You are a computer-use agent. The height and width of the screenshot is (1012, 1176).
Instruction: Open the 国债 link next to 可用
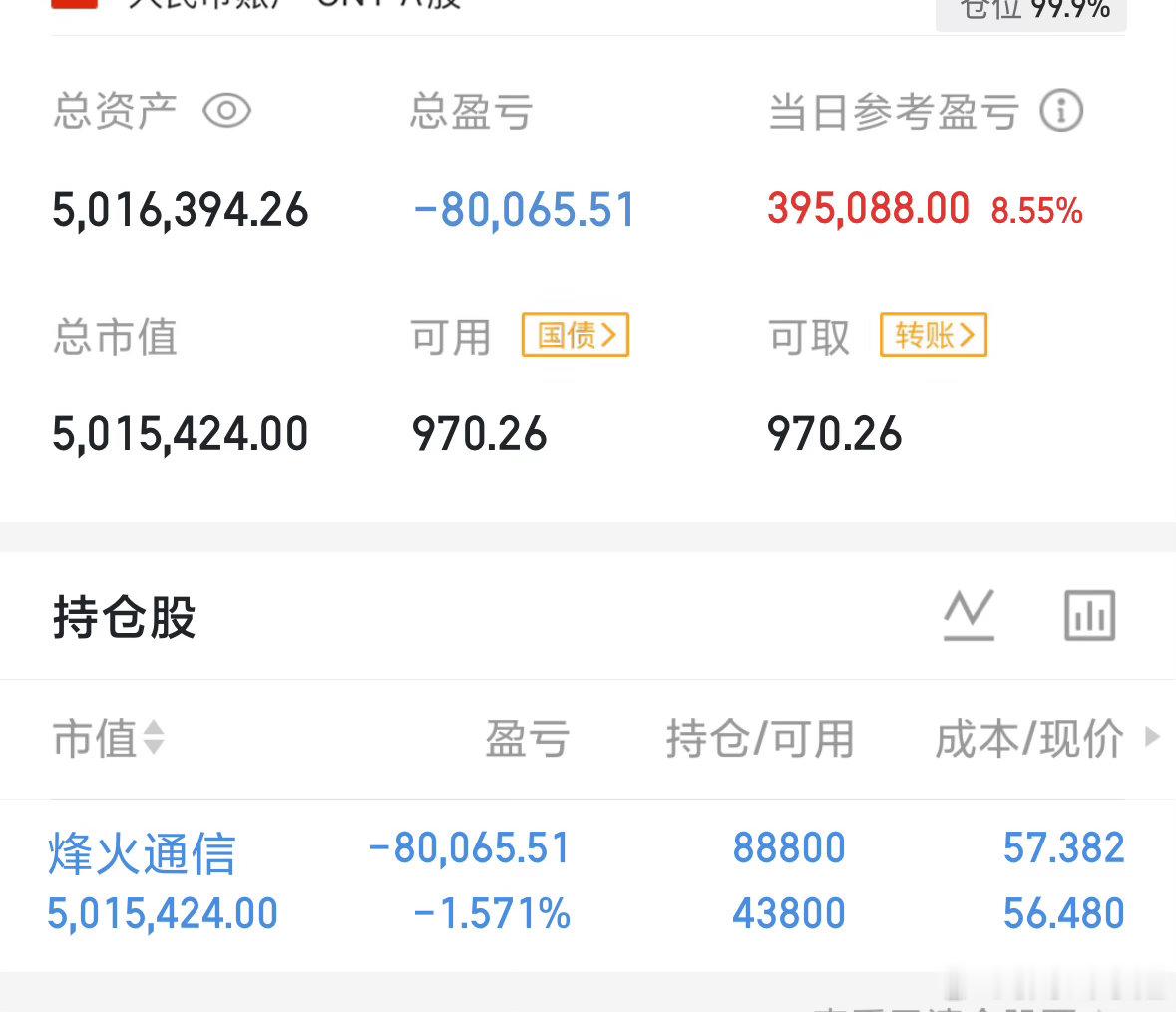[x=576, y=335]
